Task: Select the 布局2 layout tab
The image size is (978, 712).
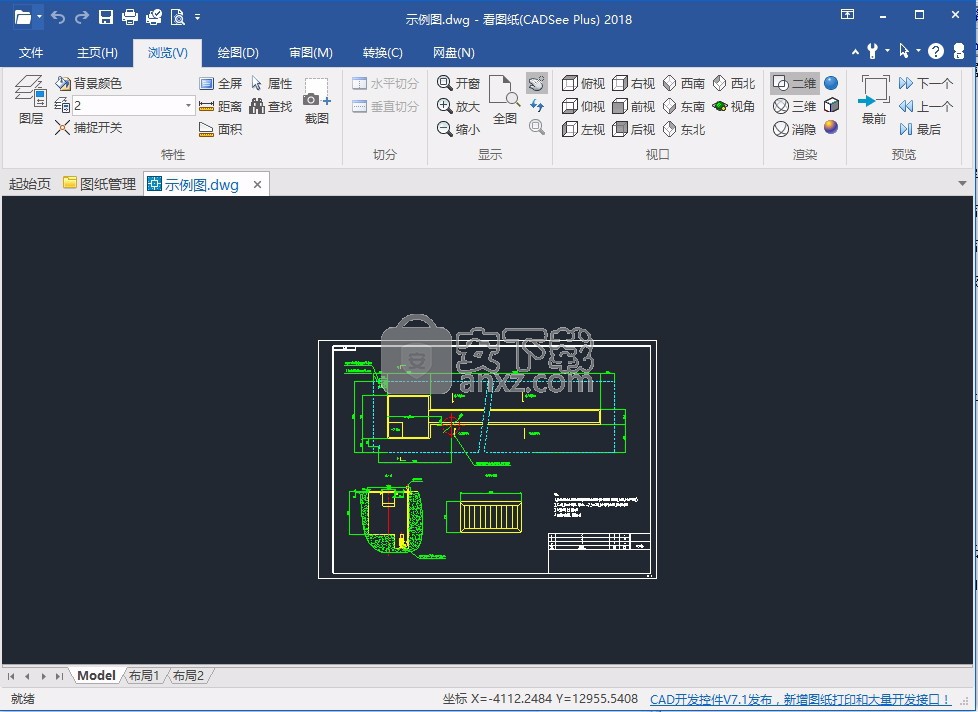Action: tap(188, 675)
